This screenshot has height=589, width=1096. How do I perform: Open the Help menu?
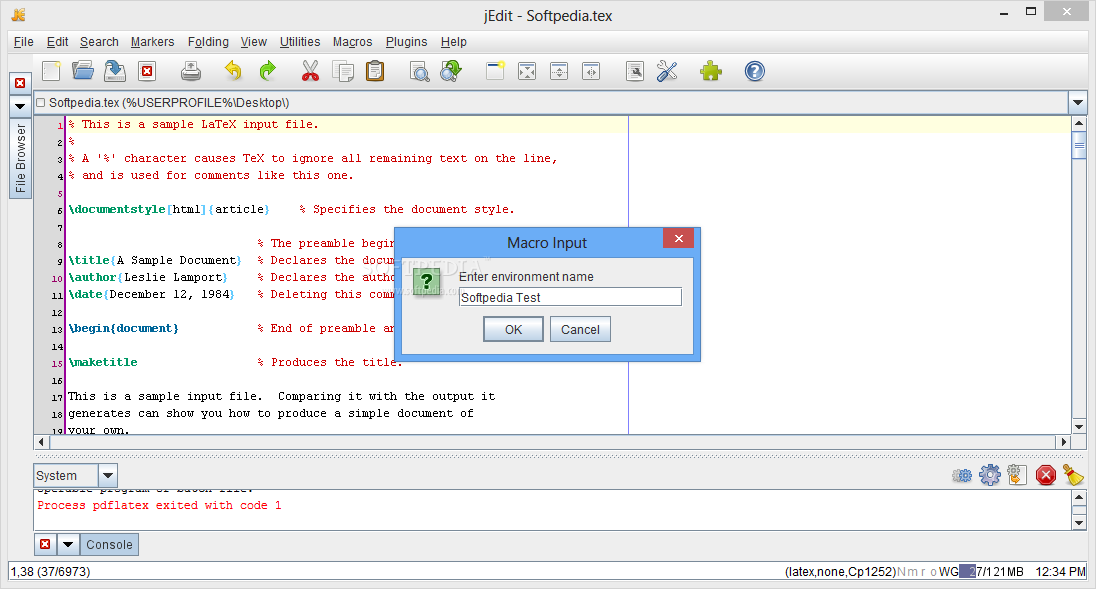(x=454, y=42)
